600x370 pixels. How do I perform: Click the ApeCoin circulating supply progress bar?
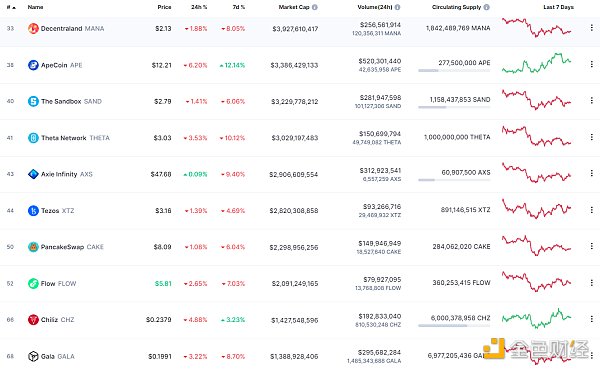(454, 70)
